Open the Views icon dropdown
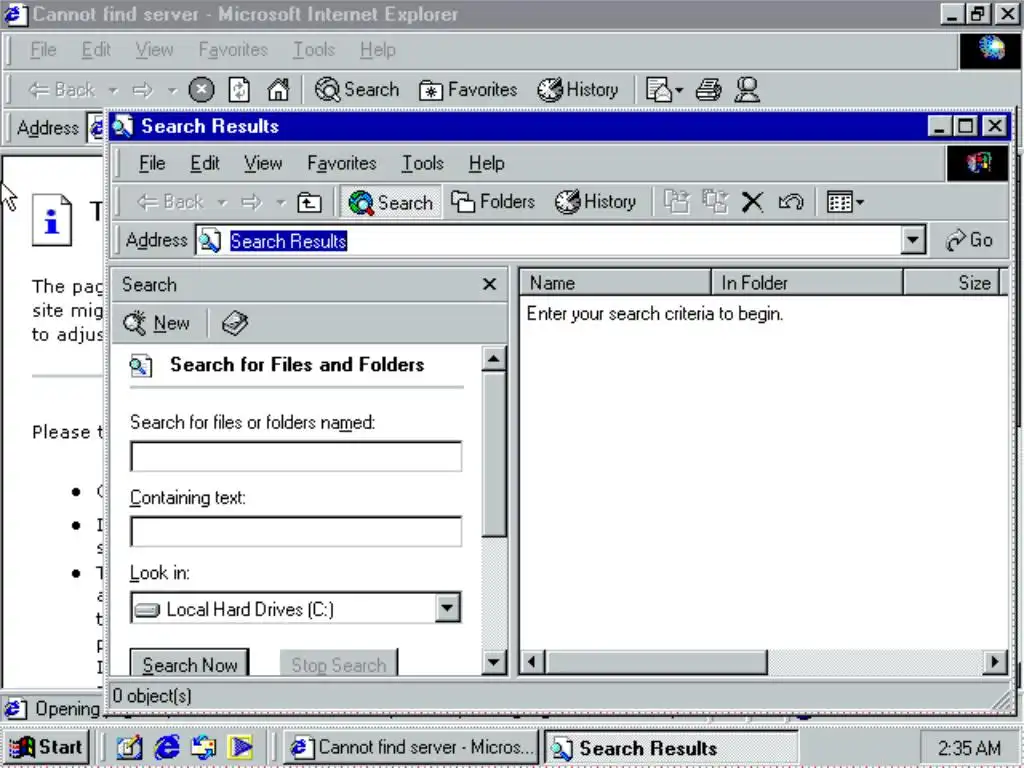Viewport: 1024px width, 768px height. (x=844, y=202)
